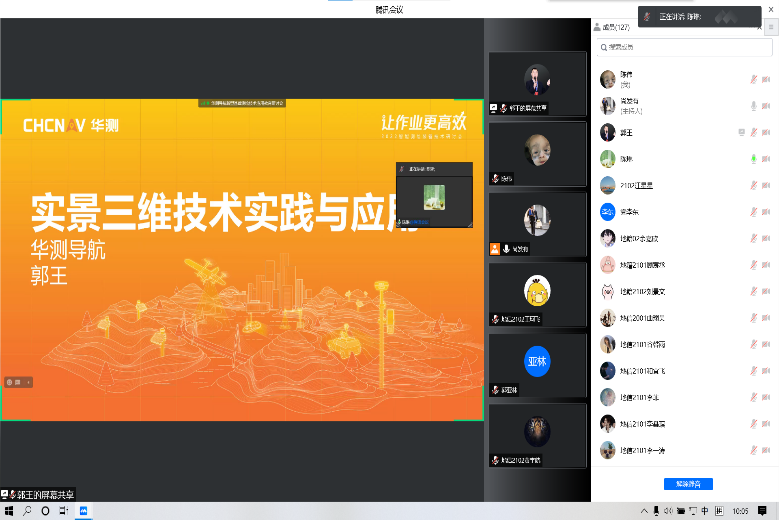The width and height of the screenshot is (779, 520).
Task: Close the members side panel
Action: pos(759,27)
